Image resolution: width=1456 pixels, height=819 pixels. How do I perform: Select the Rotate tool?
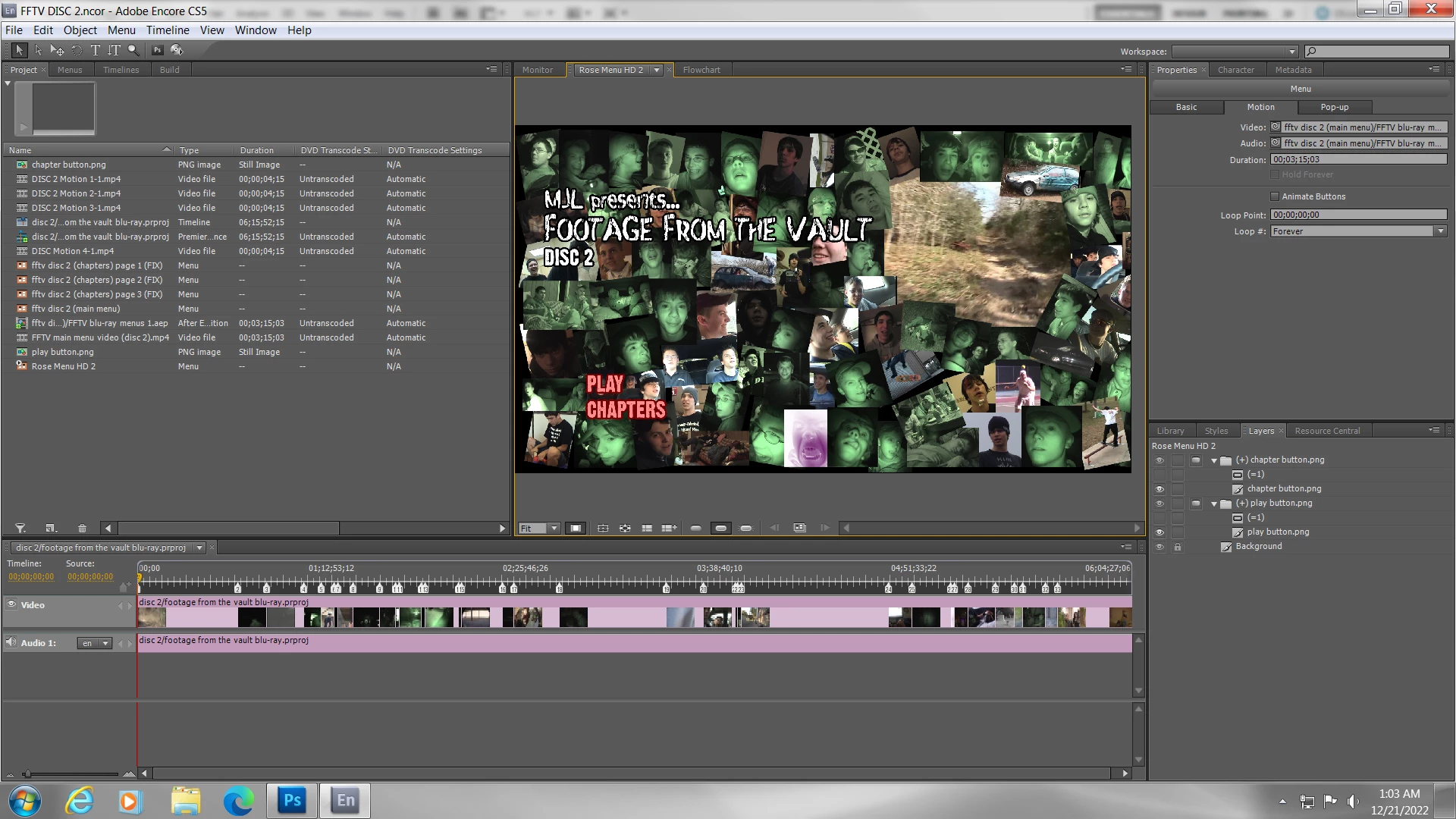pyautogui.click(x=77, y=50)
